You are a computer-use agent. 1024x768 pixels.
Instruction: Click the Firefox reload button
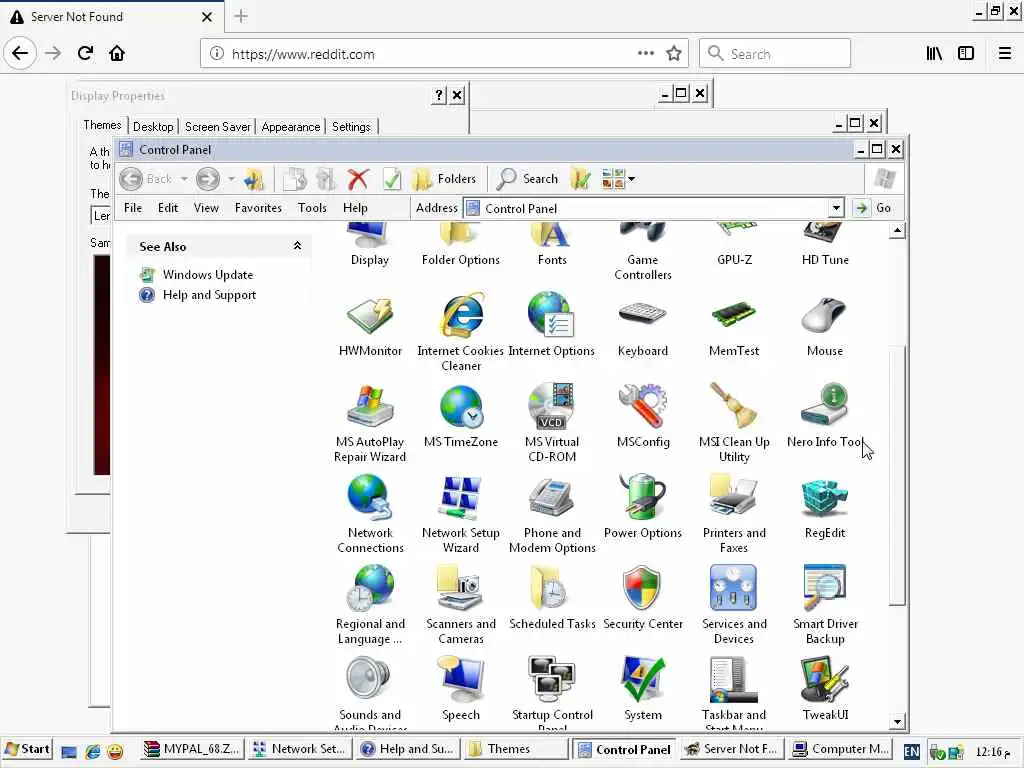point(85,54)
